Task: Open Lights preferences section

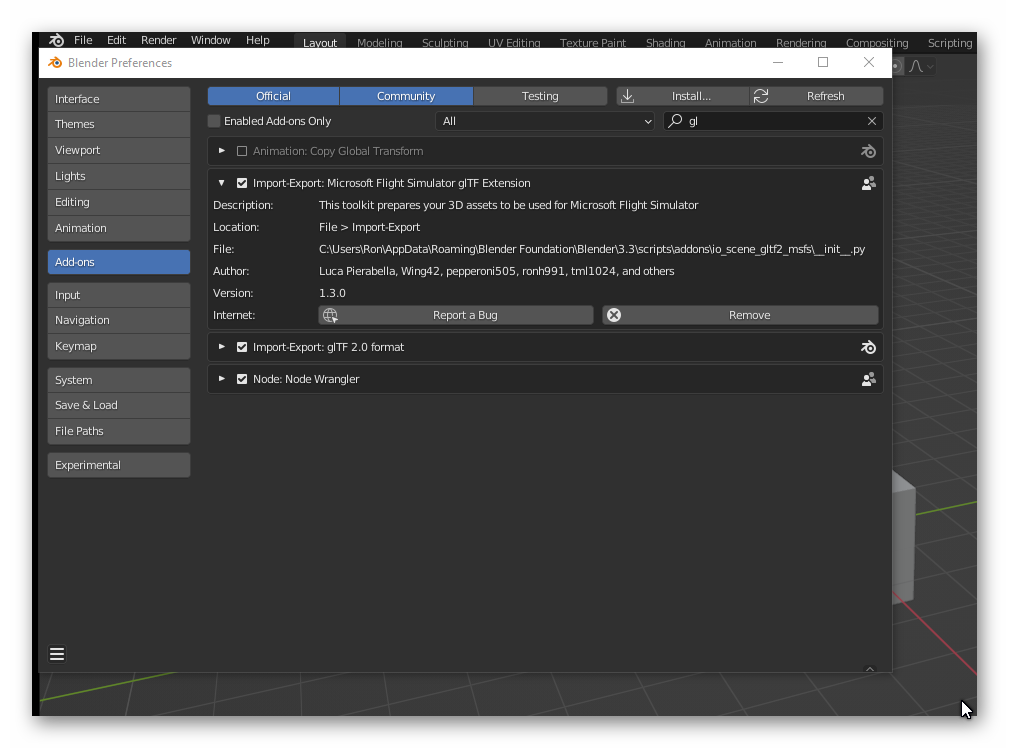Action: [x=119, y=176]
